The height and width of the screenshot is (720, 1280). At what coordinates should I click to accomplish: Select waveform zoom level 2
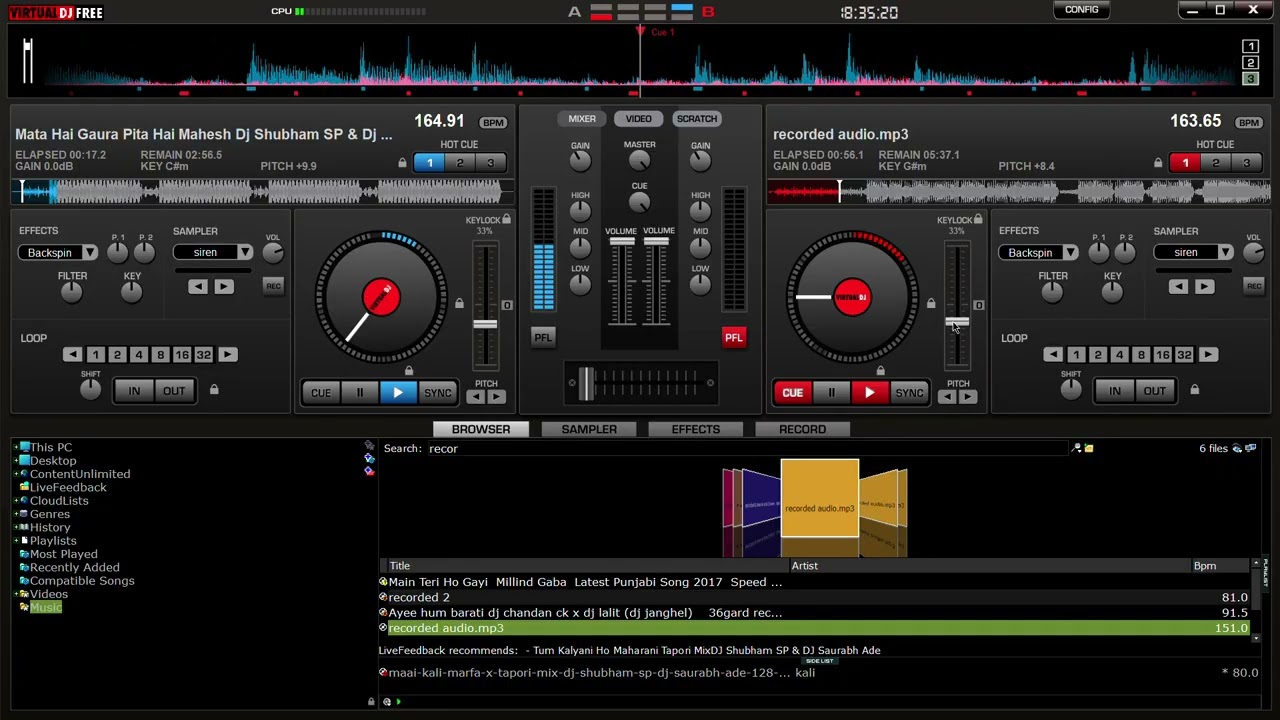click(1250, 63)
